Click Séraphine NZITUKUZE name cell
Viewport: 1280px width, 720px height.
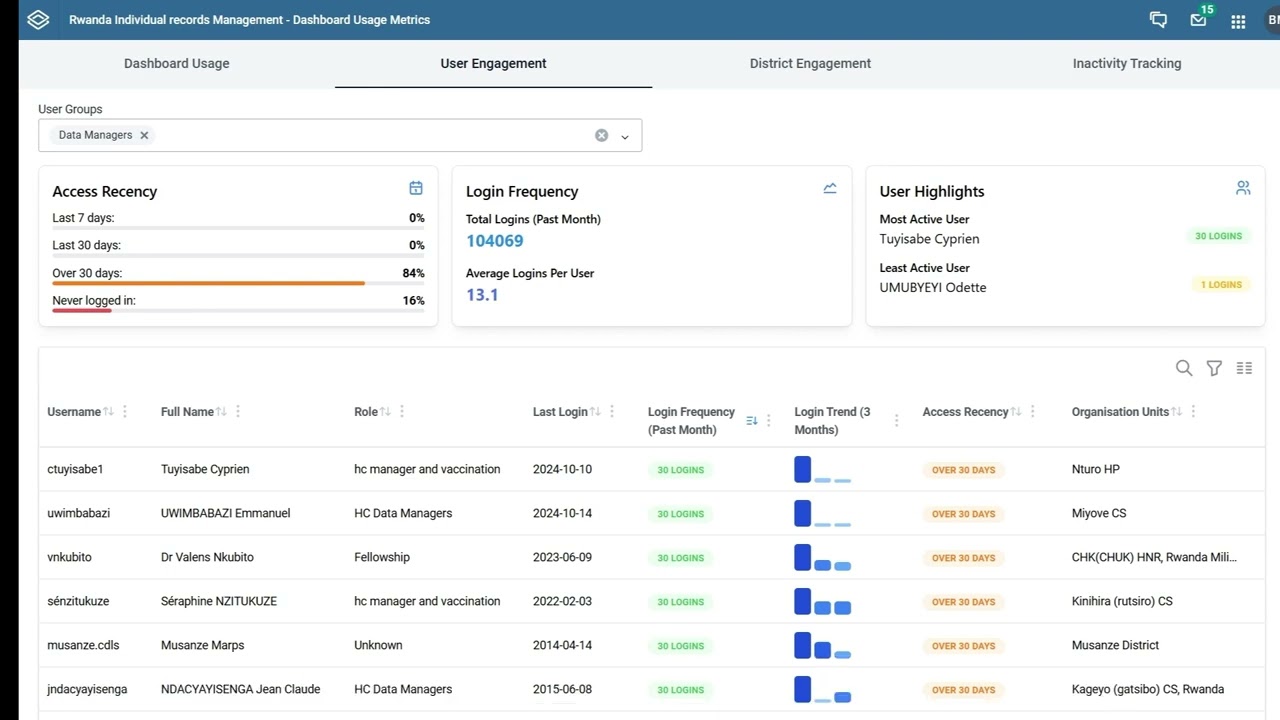click(219, 601)
